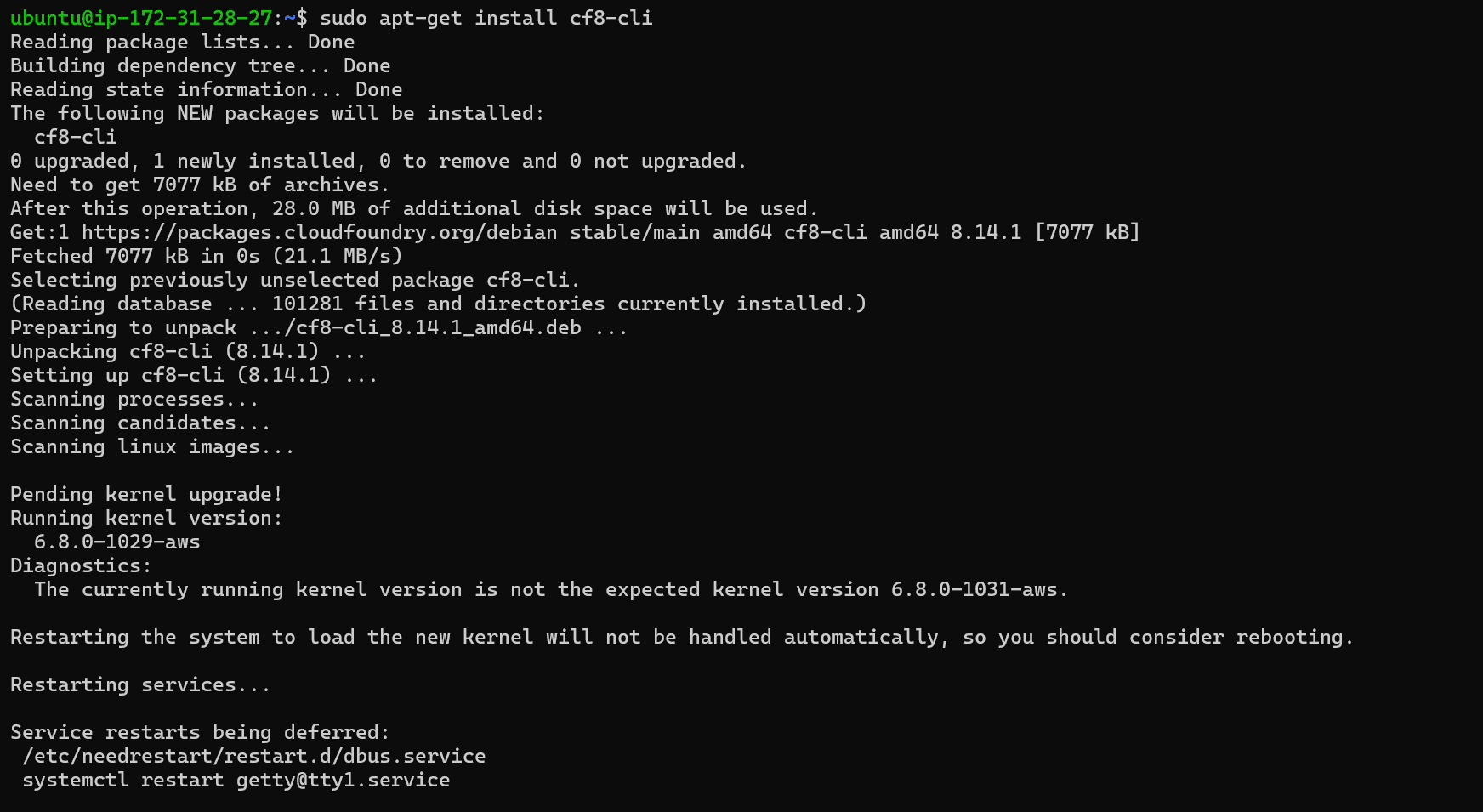Click the Pending kernel upgrade! message

146,494
